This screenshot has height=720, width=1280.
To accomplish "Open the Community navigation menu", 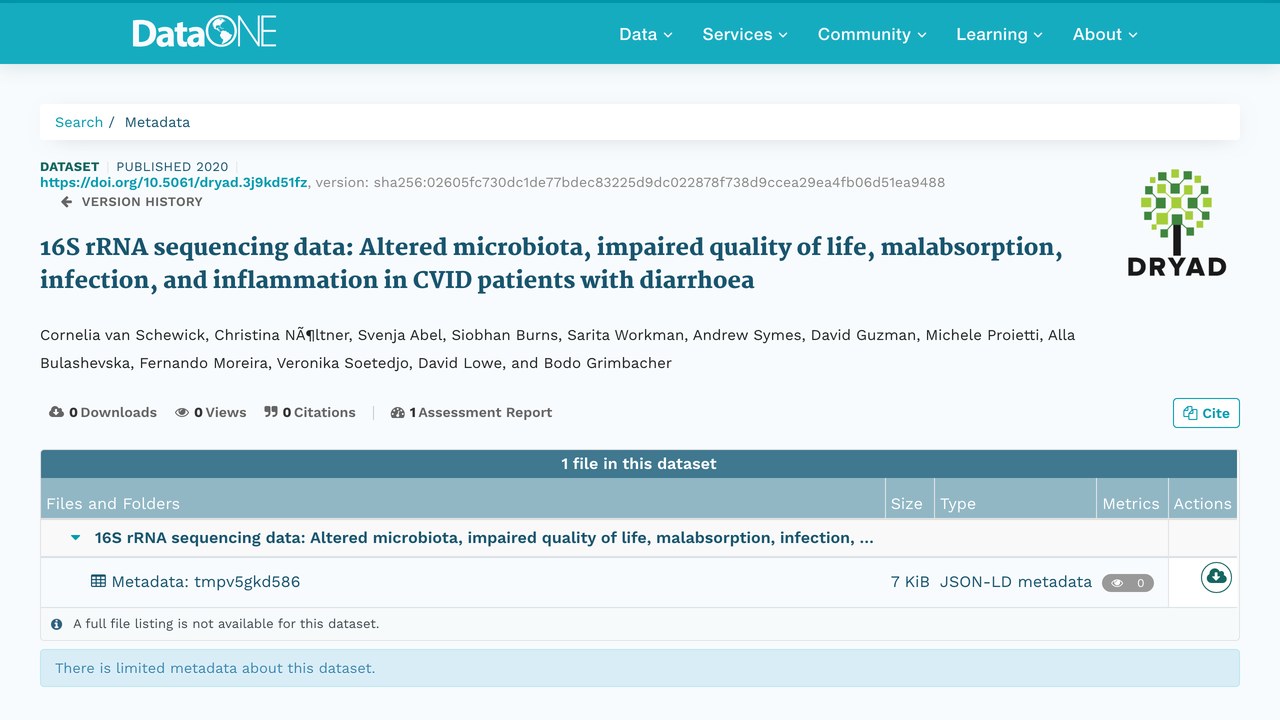I will (x=872, y=34).
